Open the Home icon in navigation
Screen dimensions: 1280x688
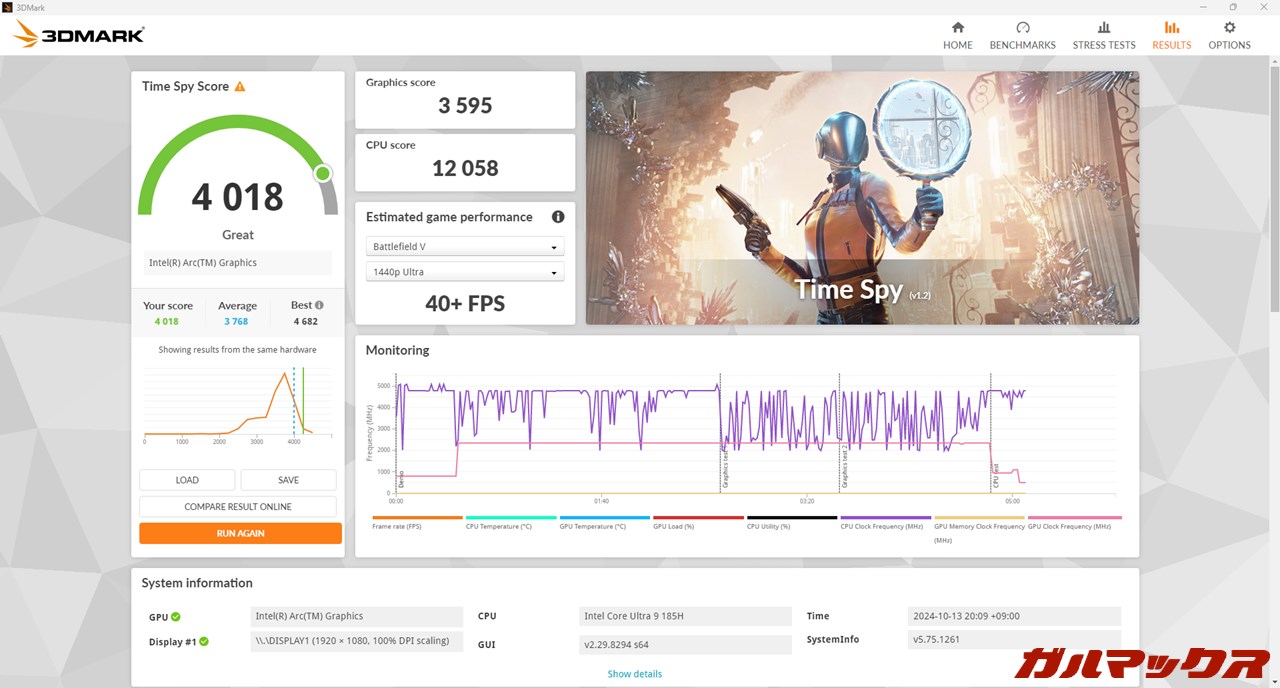pyautogui.click(x=957, y=28)
